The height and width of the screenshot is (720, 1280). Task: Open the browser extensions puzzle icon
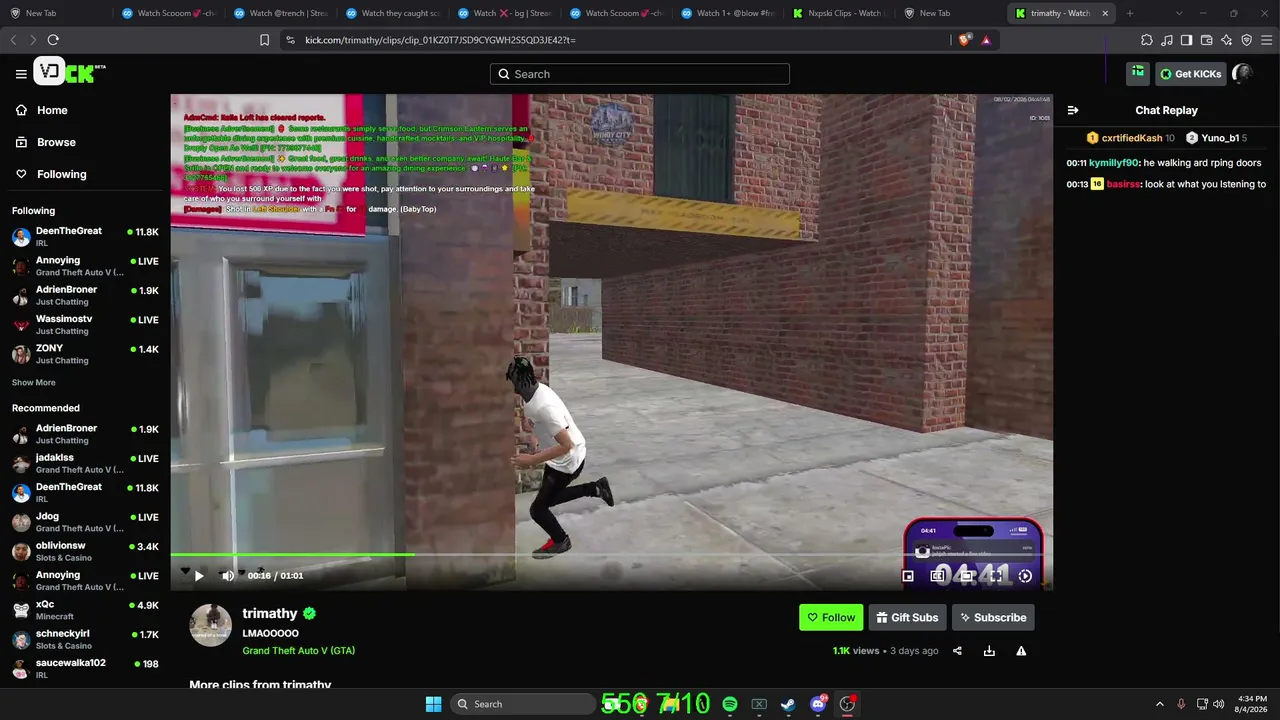[1147, 40]
